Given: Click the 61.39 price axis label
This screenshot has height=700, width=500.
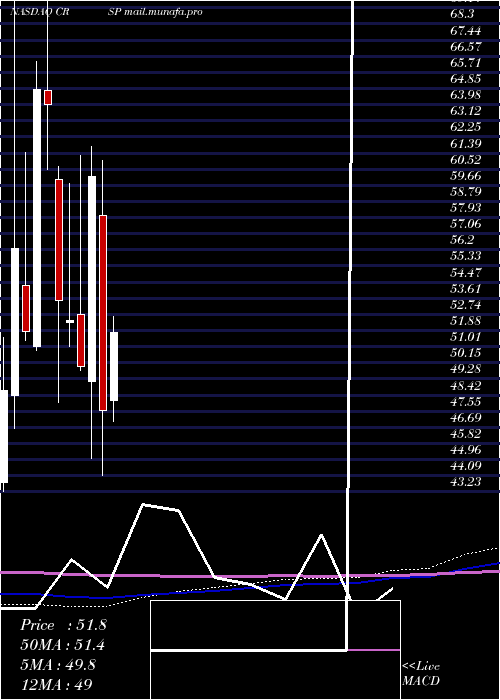Looking at the screenshot, I should point(466,144).
